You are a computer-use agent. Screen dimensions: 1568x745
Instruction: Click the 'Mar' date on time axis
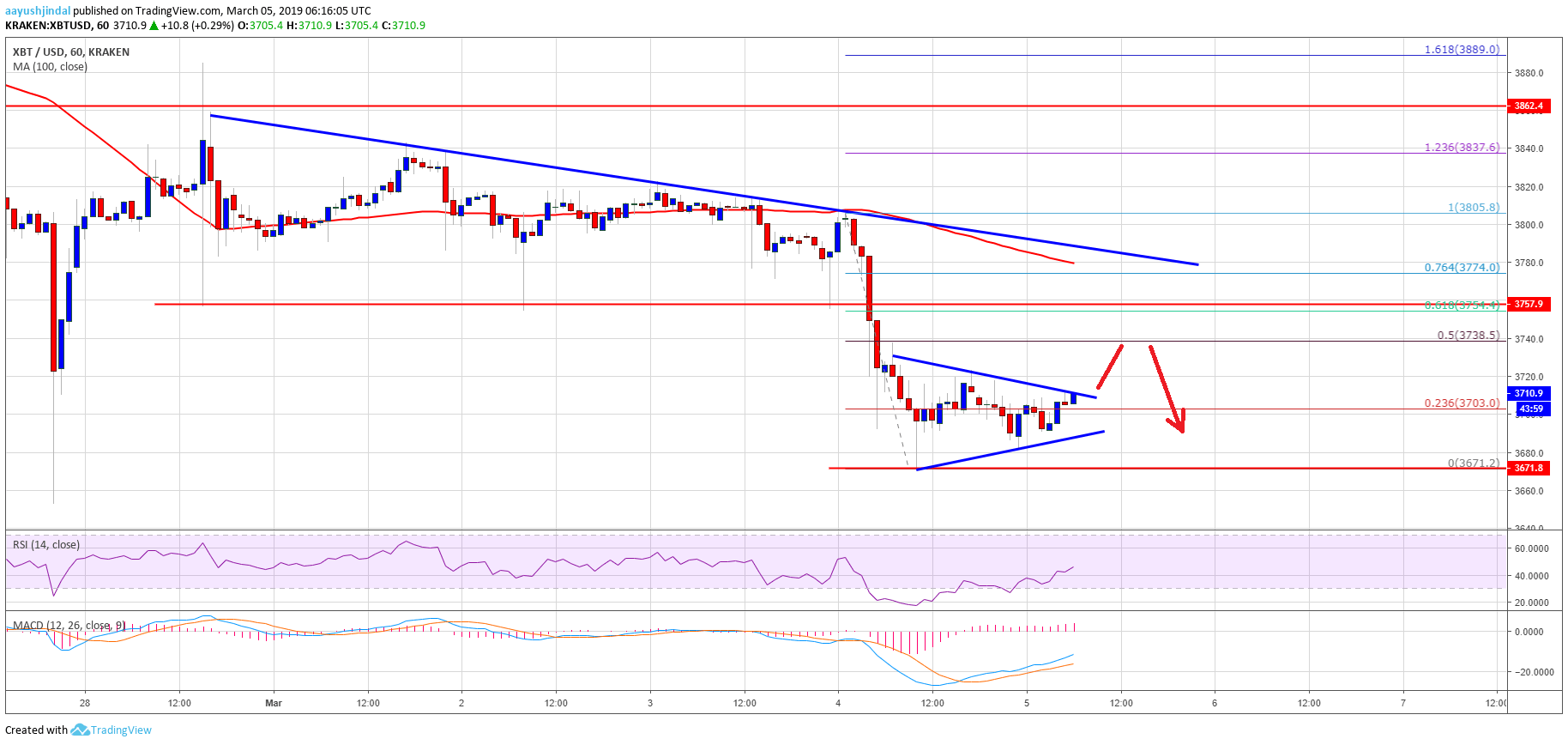274,703
